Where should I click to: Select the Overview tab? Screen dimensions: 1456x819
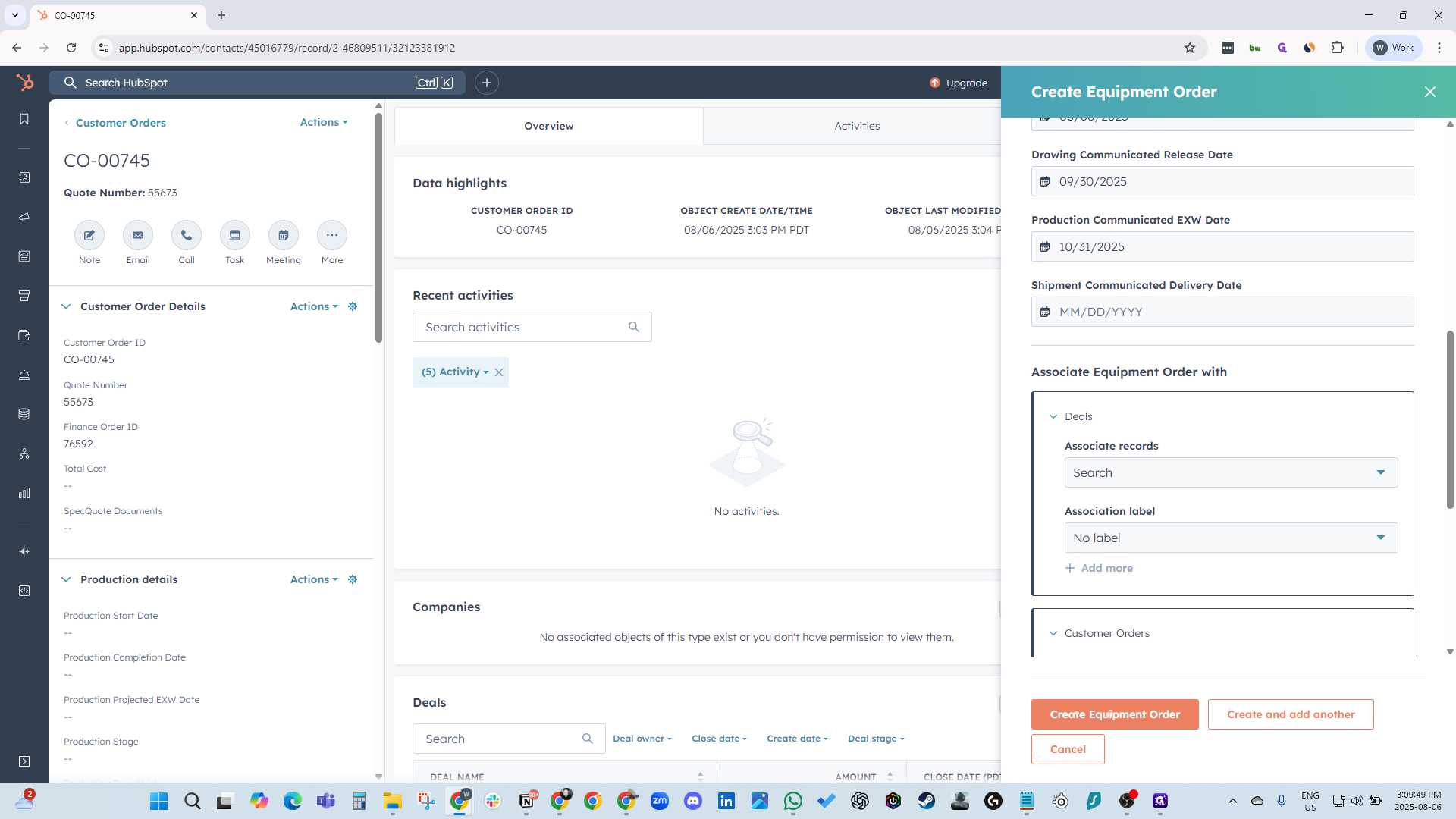pos(548,126)
